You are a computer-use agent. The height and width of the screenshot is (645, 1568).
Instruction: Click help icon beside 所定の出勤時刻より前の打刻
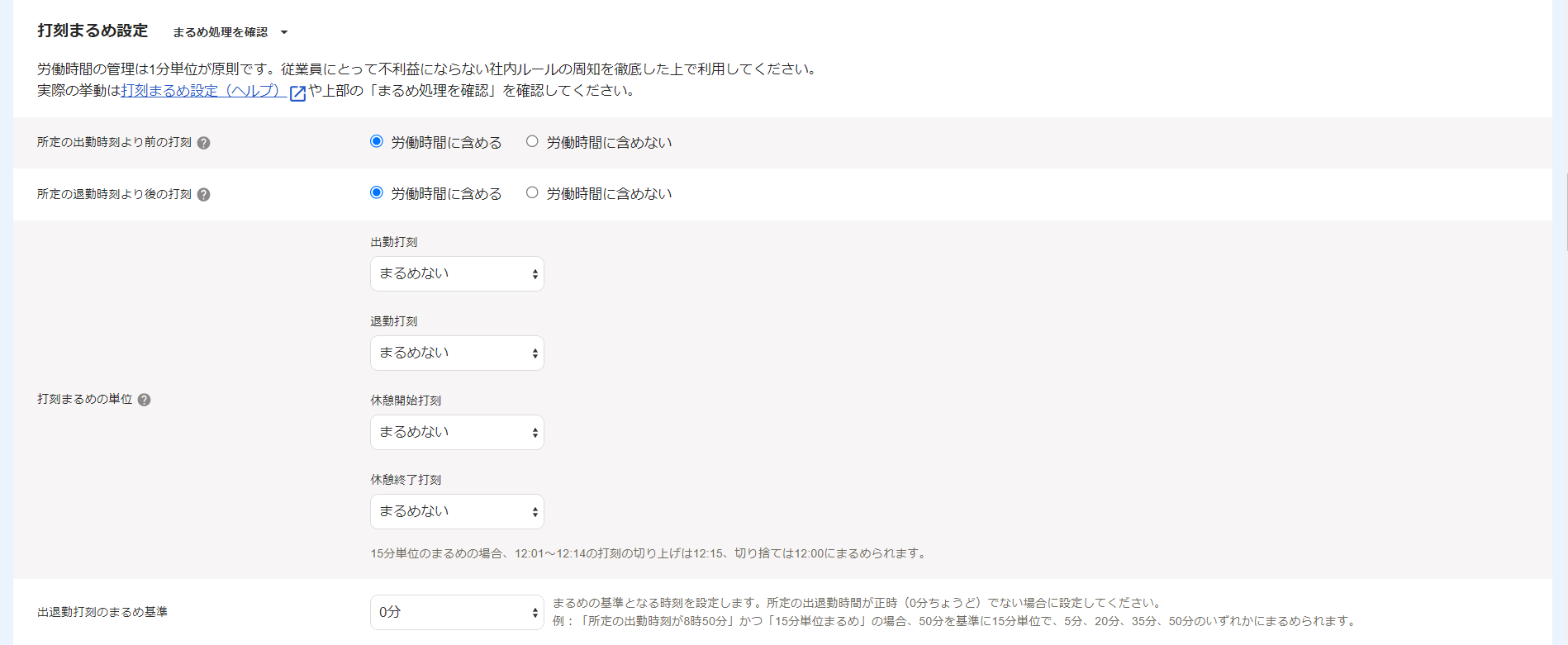click(204, 143)
